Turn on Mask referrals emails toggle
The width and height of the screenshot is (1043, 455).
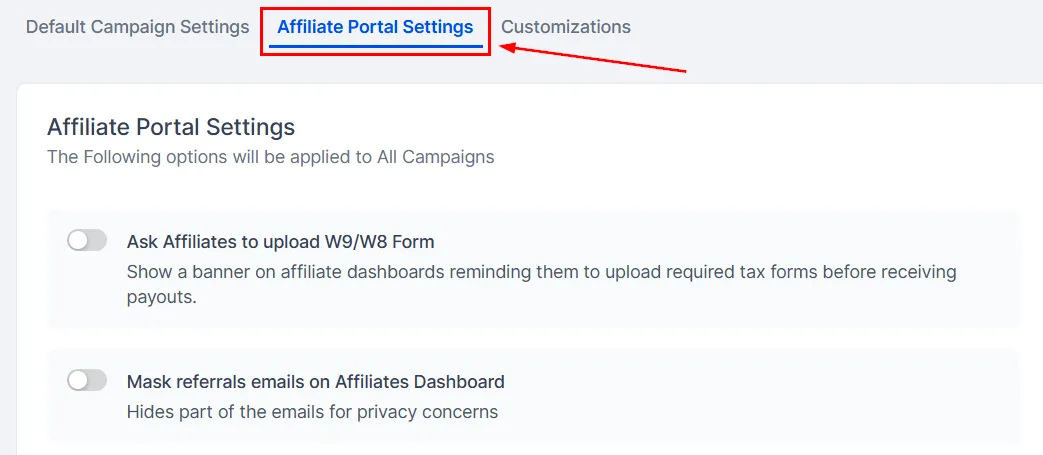pyautogui.click(x=87, y=380)
